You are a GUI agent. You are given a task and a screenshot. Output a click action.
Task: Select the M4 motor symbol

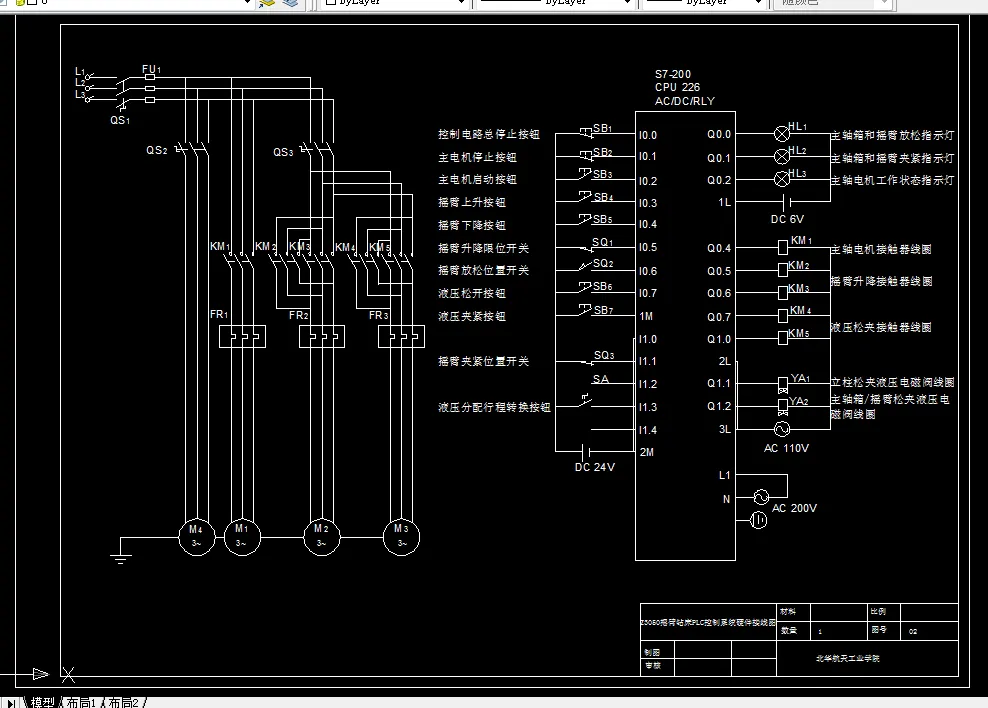[197, 537]
